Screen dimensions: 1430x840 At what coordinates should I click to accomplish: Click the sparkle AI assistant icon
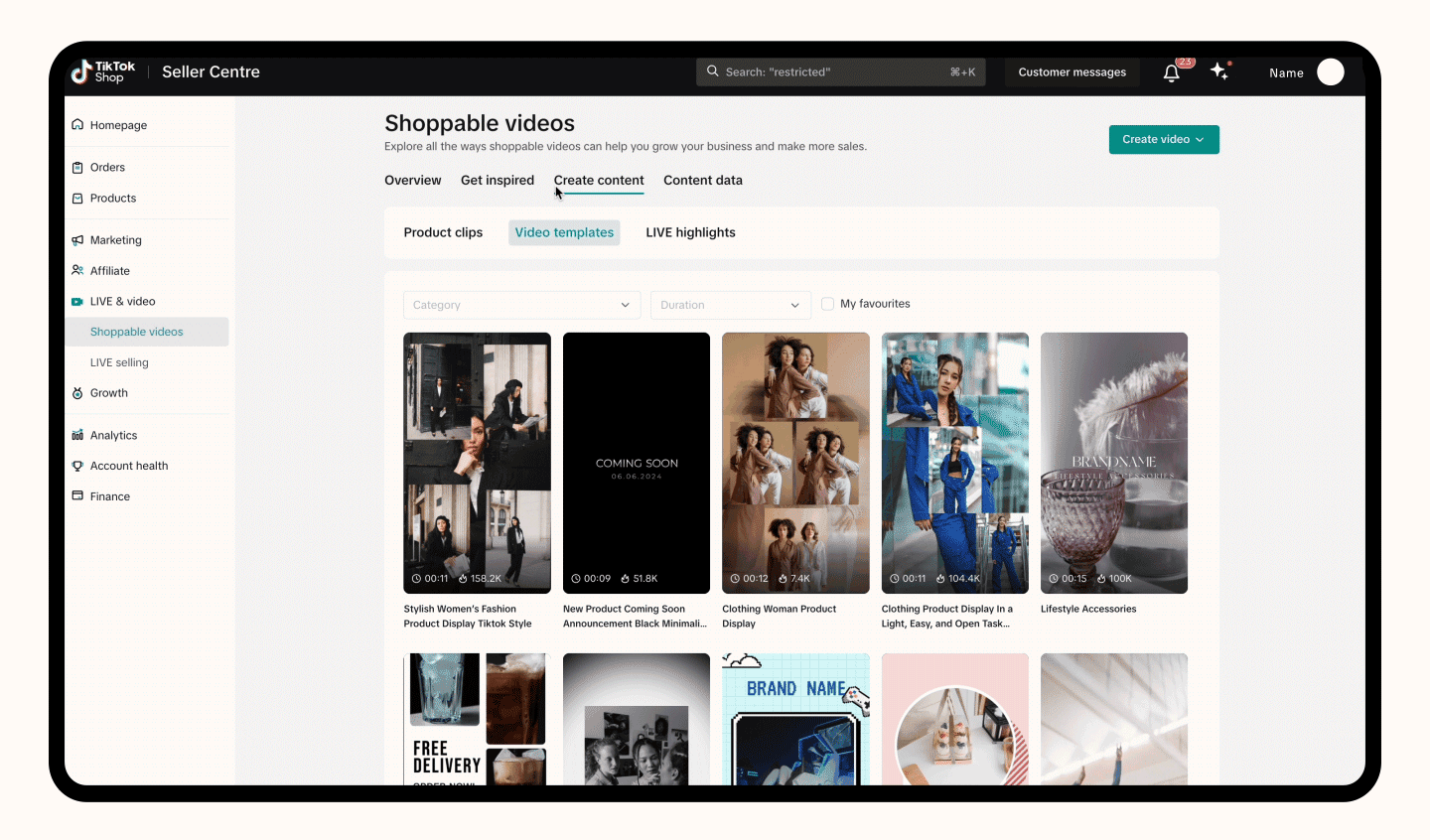click(x=1220, y=71)
